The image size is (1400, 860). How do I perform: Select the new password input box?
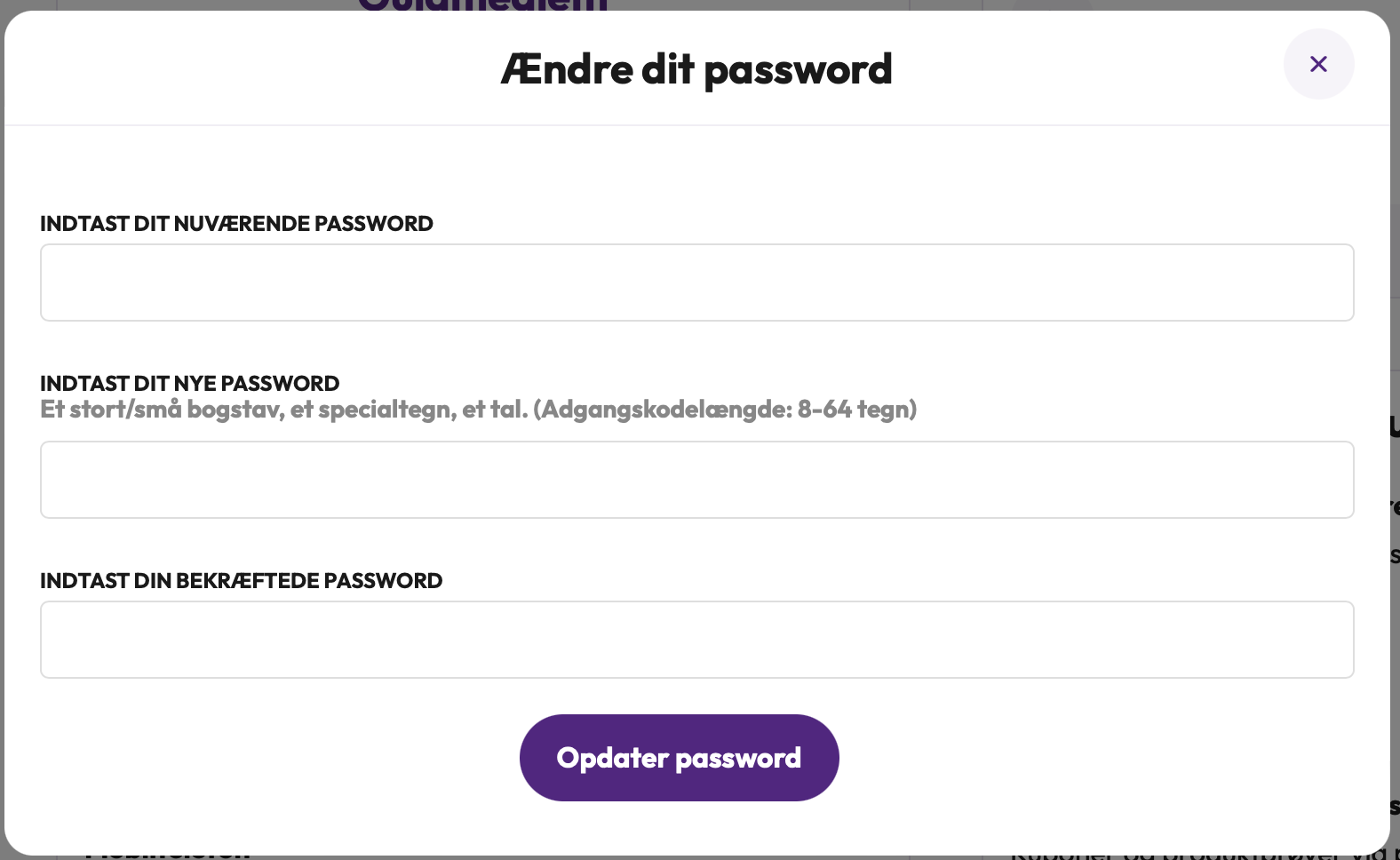[696, 480]
